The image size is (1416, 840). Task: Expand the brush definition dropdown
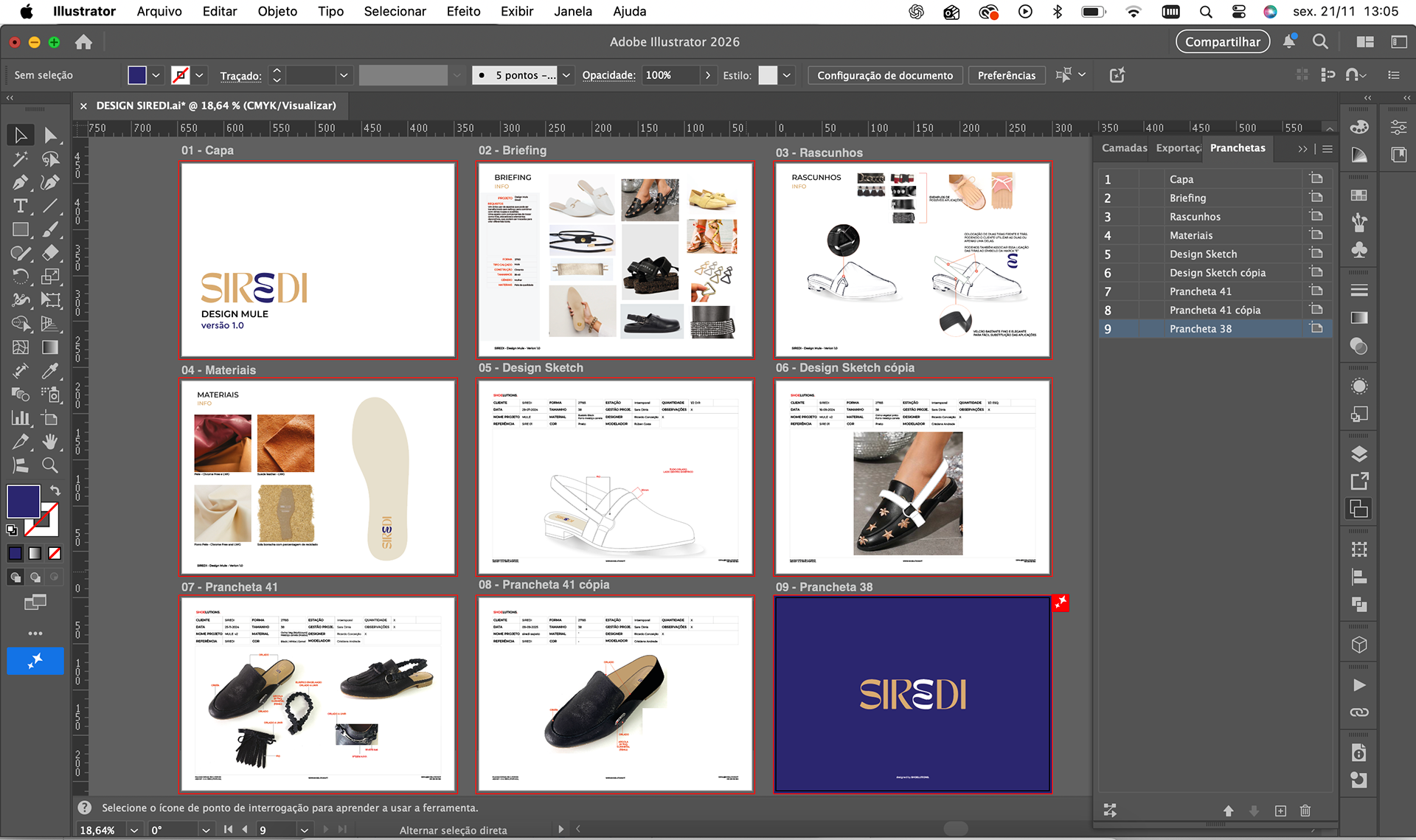(x=566, y=75)
